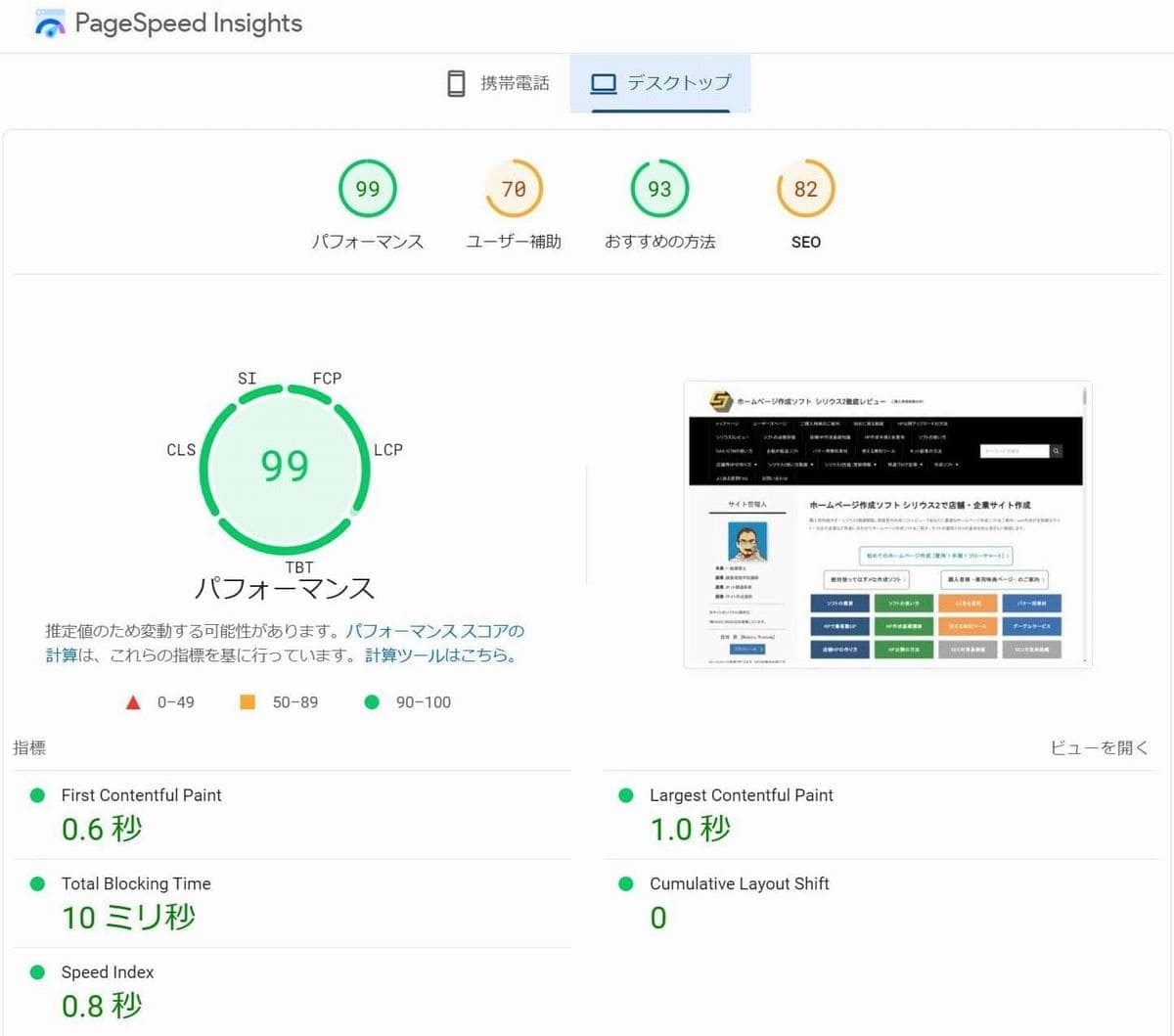The width and height of the screenshot is (1174, 1036).
Task: Select the TBT segment label on the gauge
Action: (299, 567)
